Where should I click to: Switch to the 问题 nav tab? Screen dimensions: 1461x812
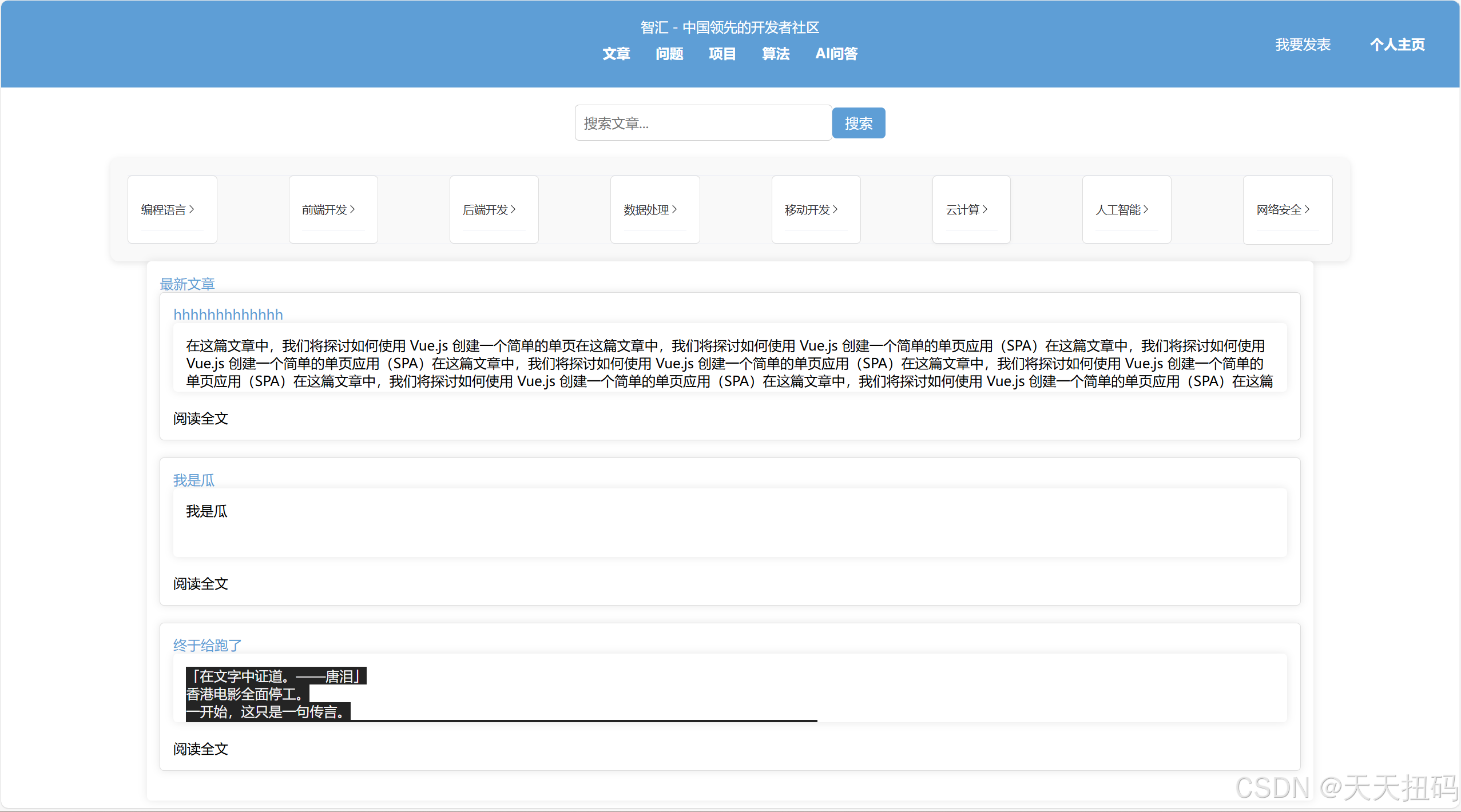click(669, 54)
